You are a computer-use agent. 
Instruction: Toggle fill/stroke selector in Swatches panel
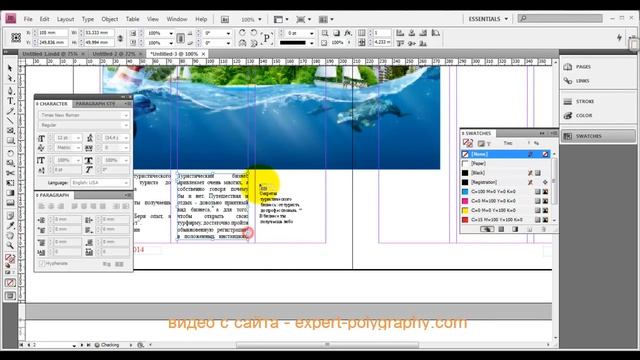coord(468,143)
